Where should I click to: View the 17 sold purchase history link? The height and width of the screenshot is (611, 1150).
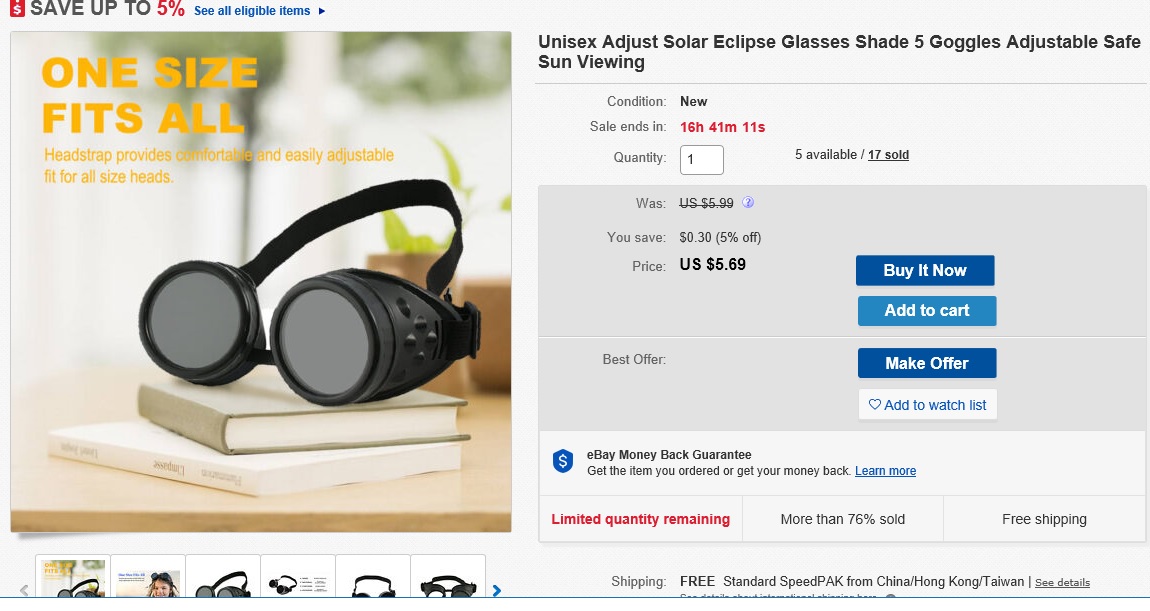tap(888, 154)
